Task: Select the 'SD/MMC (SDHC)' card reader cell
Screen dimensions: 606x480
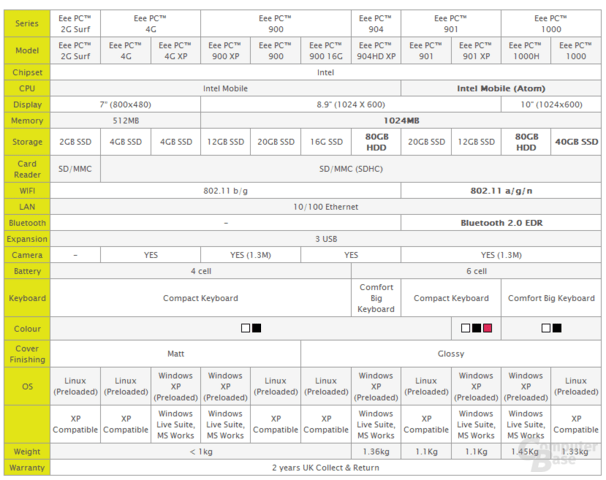Action: (x=351, y=169)
